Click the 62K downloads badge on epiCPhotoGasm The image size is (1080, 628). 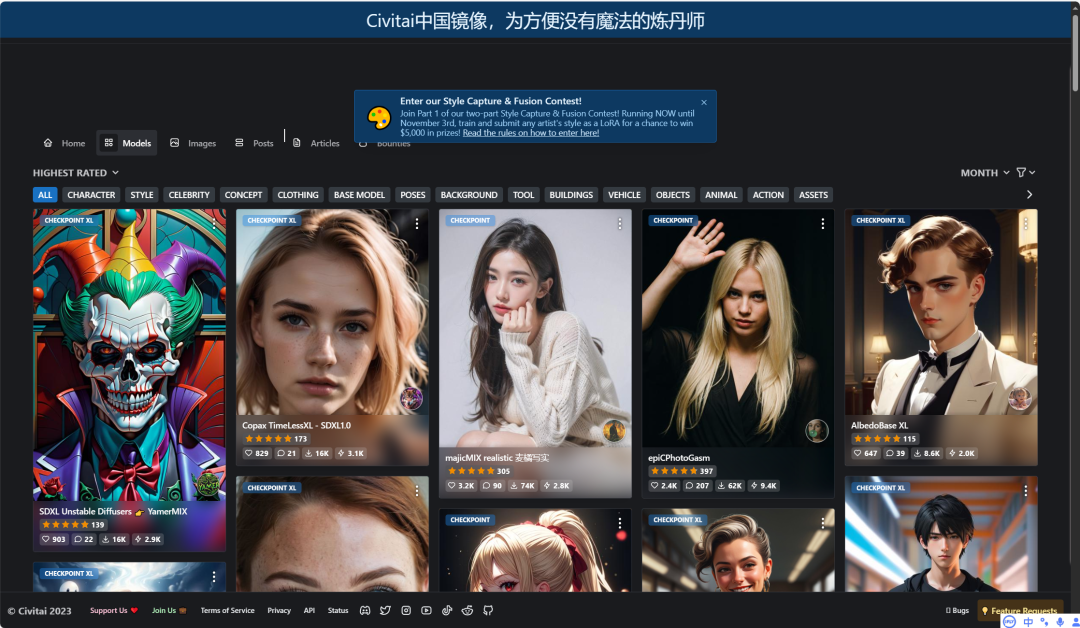[x=729, y=485]
